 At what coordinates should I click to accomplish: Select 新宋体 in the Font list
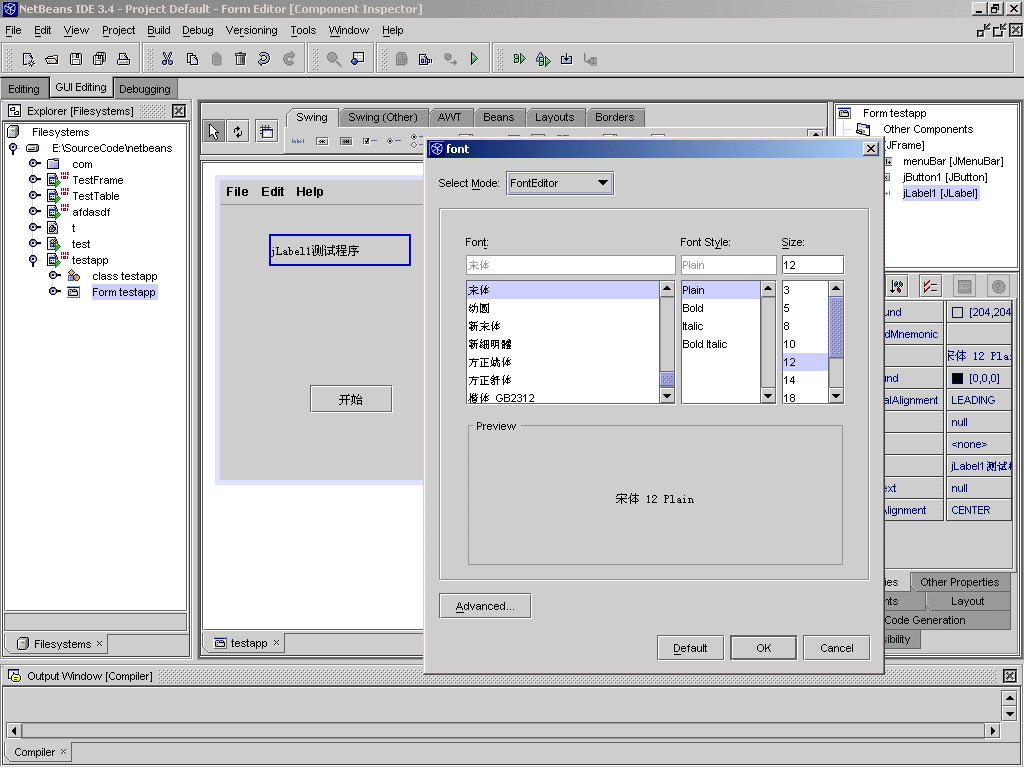(563, 326)
